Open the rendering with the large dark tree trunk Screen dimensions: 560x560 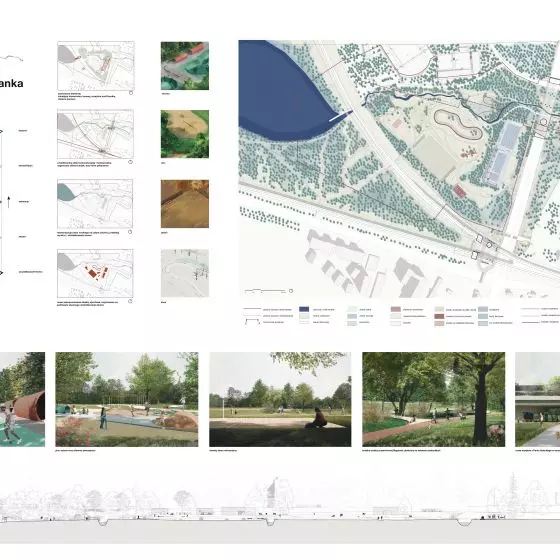[x=434, y=399]
